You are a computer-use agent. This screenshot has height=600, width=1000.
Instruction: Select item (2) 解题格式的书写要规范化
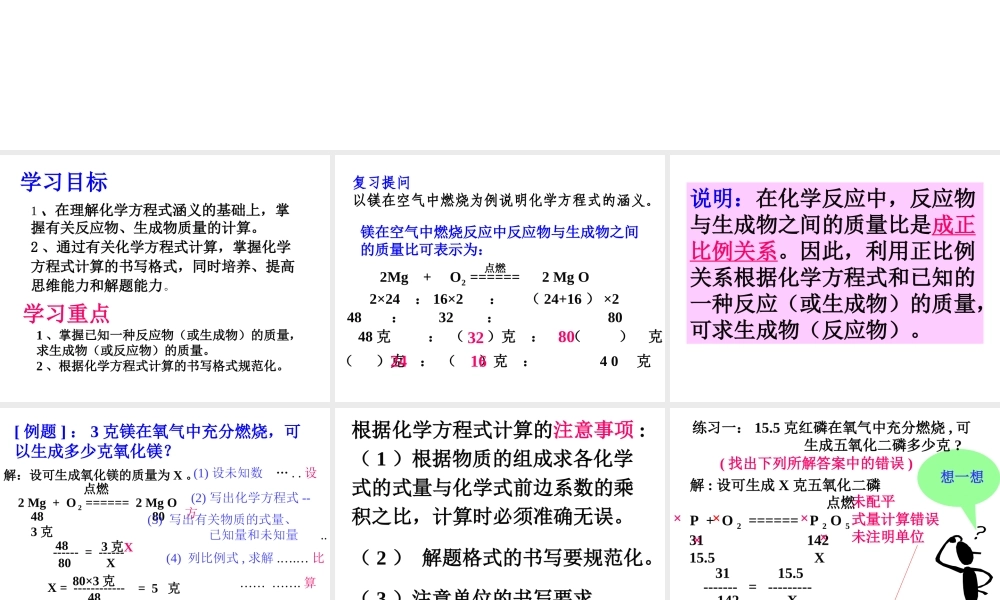(508, 558)
